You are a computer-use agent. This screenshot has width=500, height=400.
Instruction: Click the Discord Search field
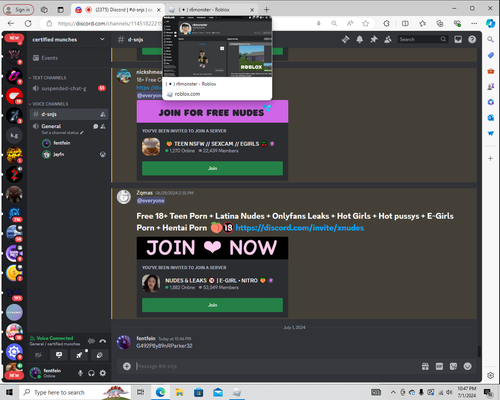pos(423,39)
